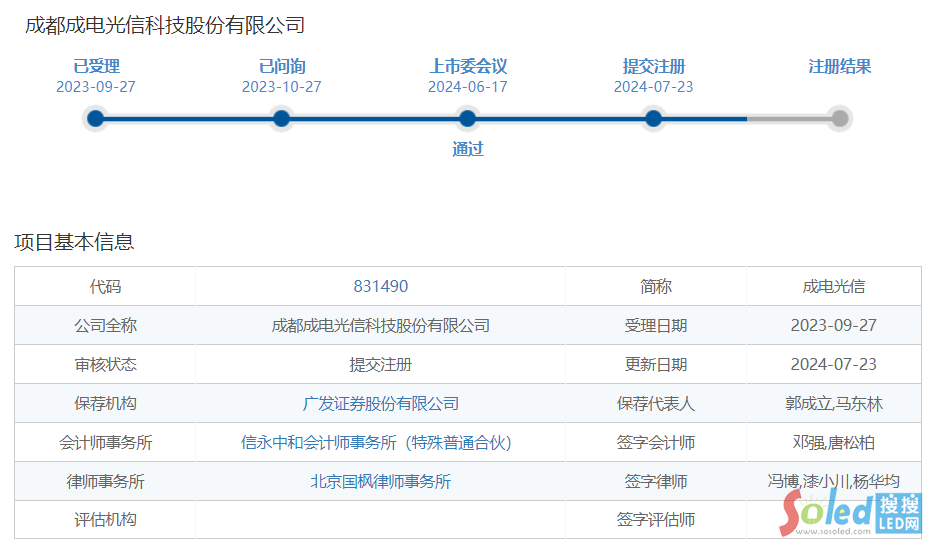Select the 上市委会议 timeline node dot
The image size is (935, 552).
click(x=467, y=119)
